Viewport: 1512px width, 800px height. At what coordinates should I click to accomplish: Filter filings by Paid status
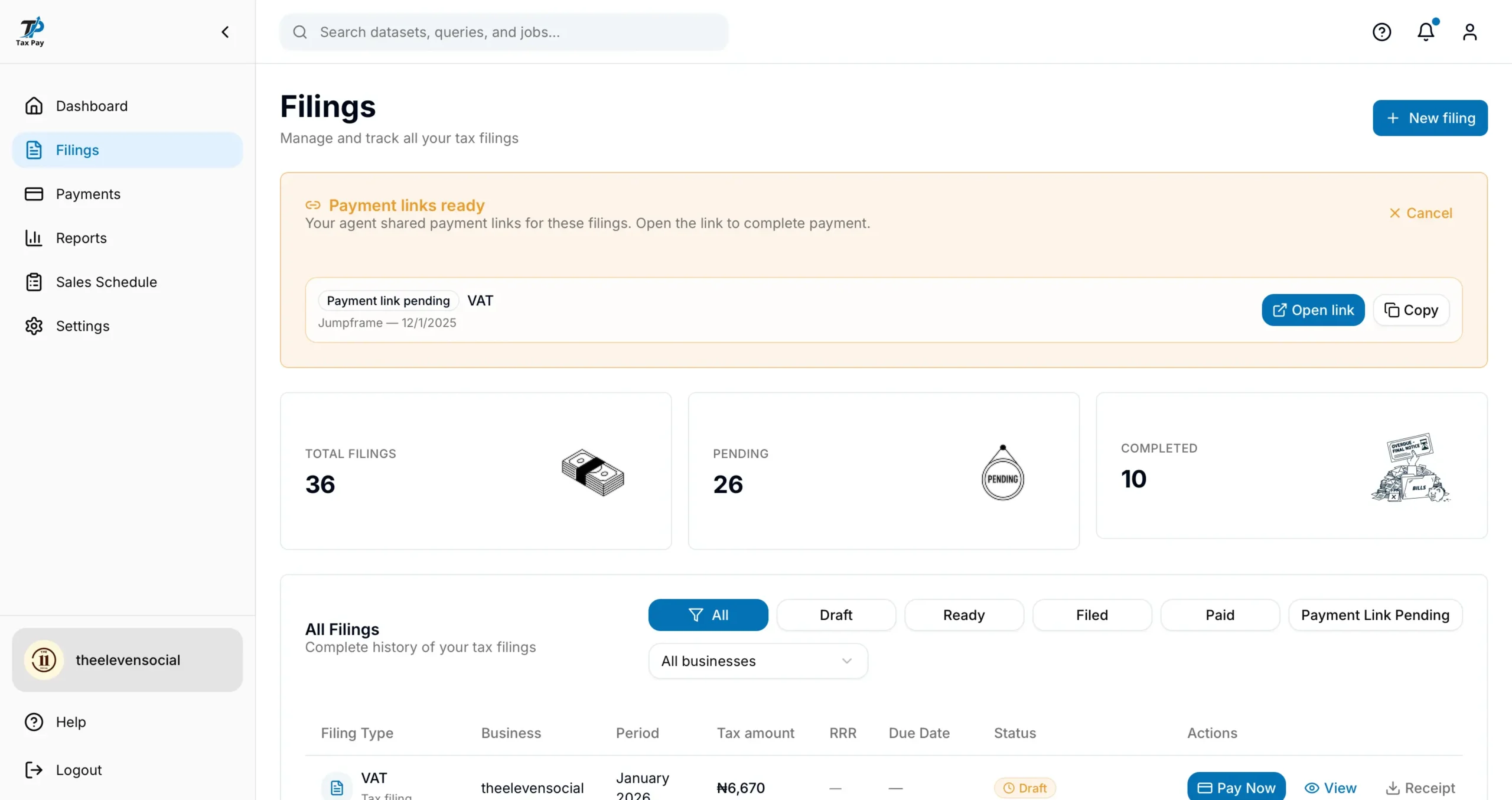(x=1220, y=615)
